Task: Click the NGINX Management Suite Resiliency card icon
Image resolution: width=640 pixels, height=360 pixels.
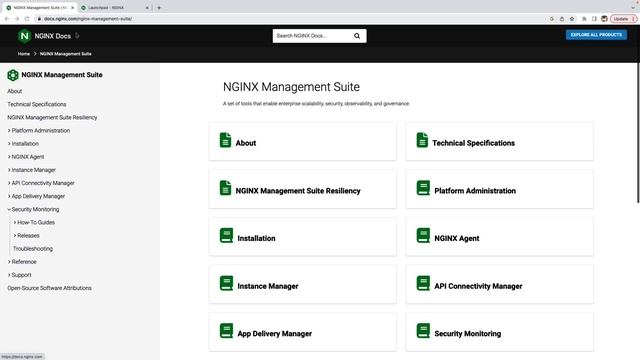Action: click(225, 188)
